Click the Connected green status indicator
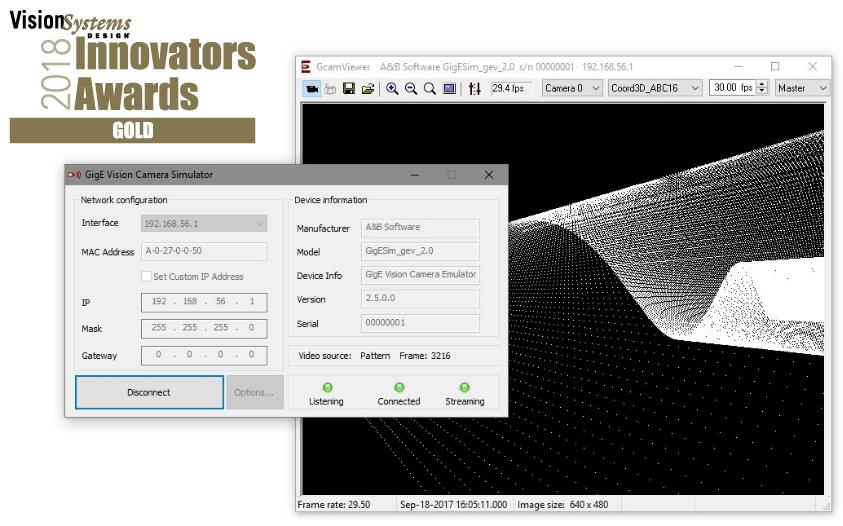 [399, 387]
